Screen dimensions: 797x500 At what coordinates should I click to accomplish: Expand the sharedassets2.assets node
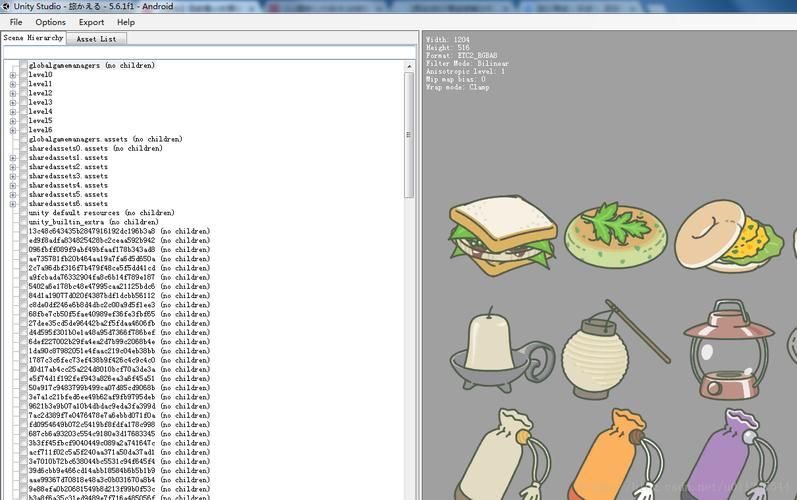click(13, 167)
